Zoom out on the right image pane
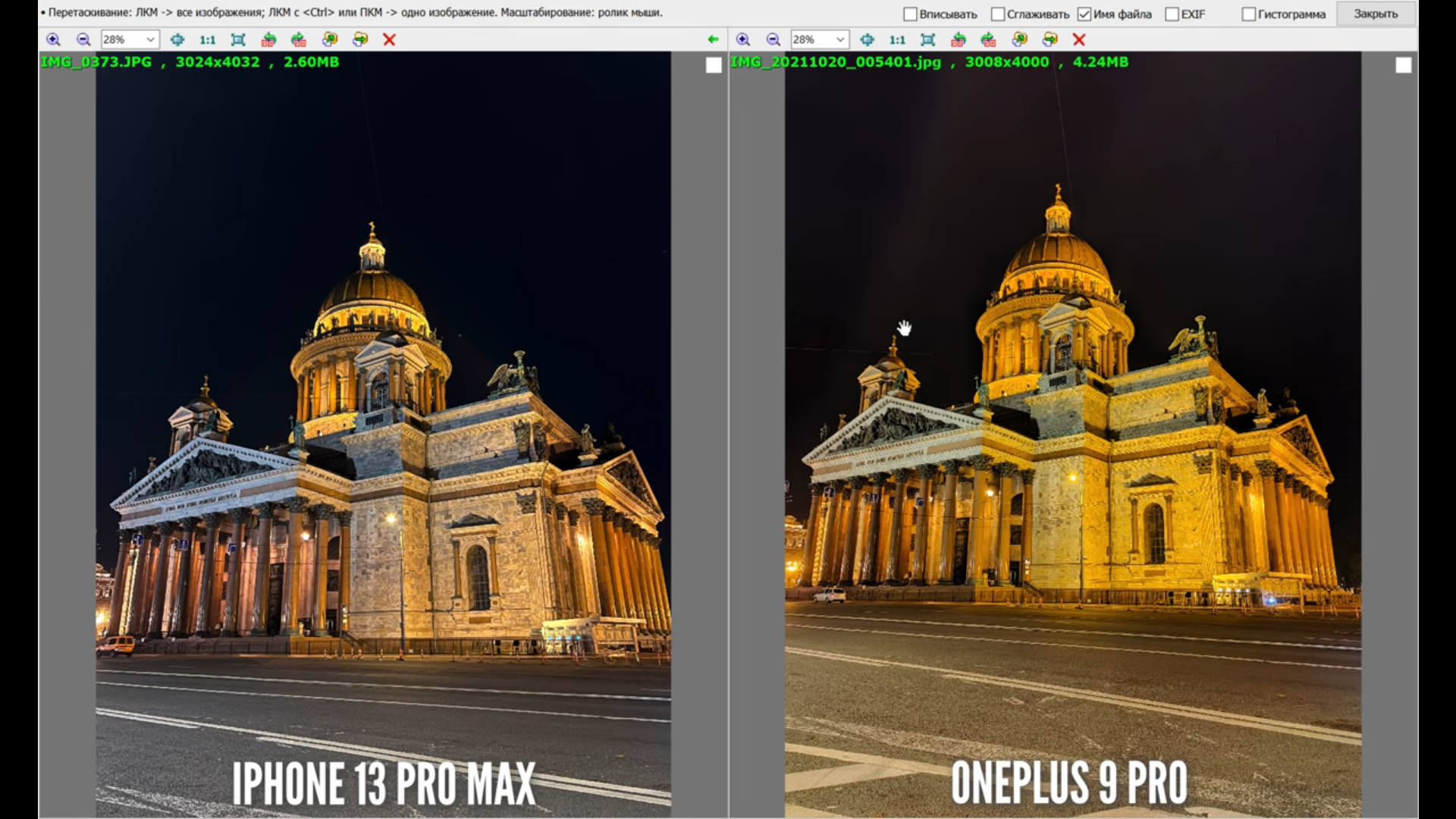 click(x=773, y=39)
